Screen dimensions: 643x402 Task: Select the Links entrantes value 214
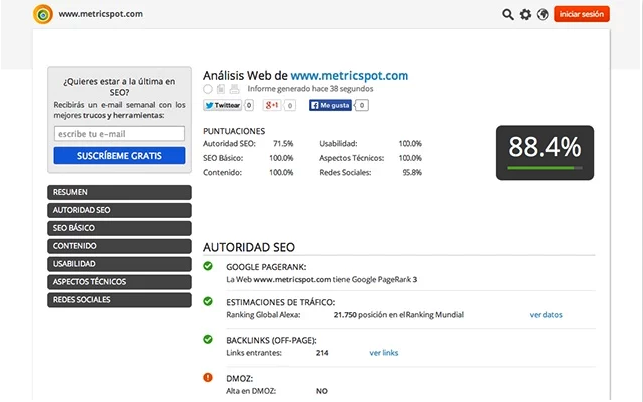[322, 353]
